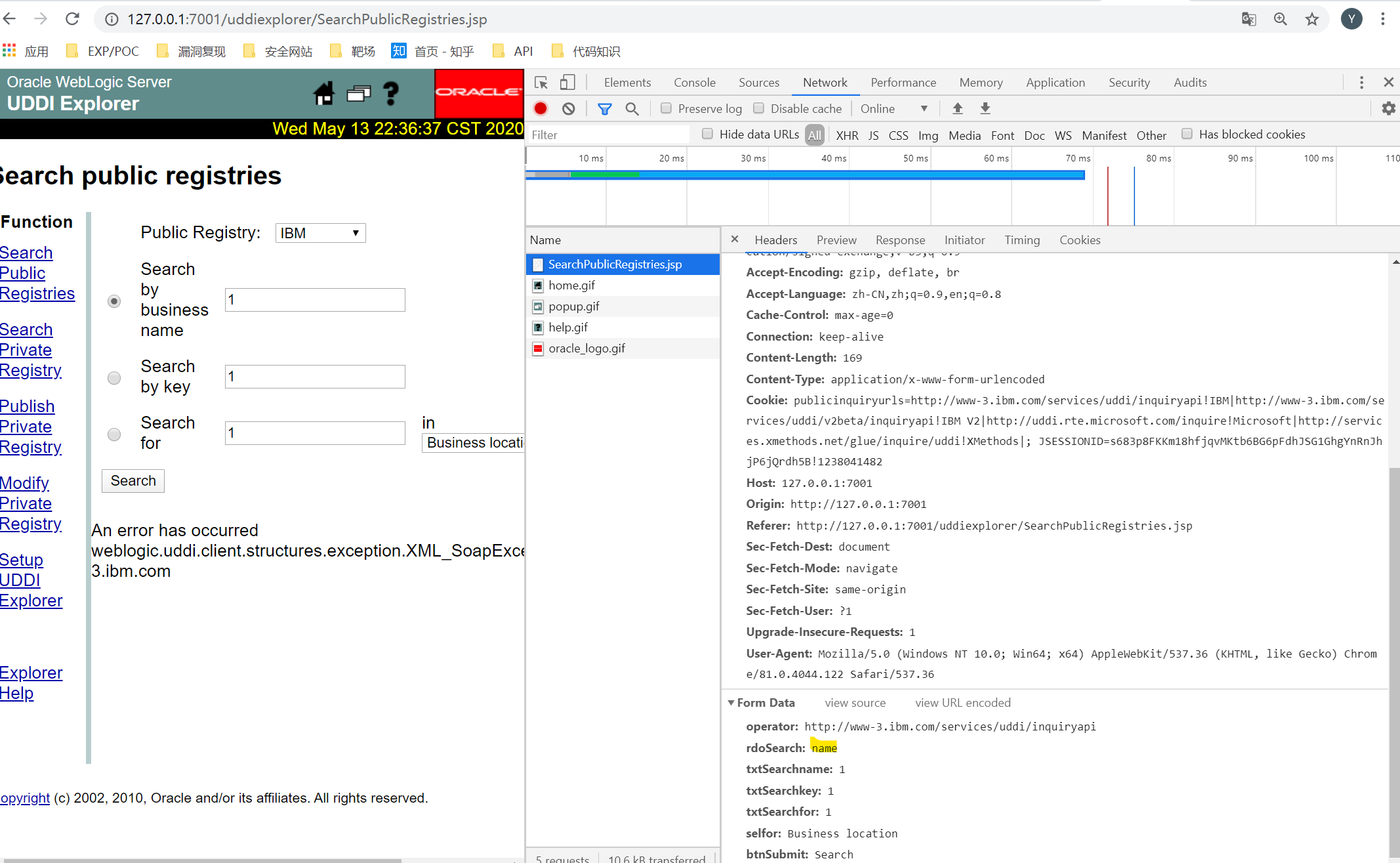
Task: Toggle the network filter funnel icon
Action: click(x=604, y=109)
